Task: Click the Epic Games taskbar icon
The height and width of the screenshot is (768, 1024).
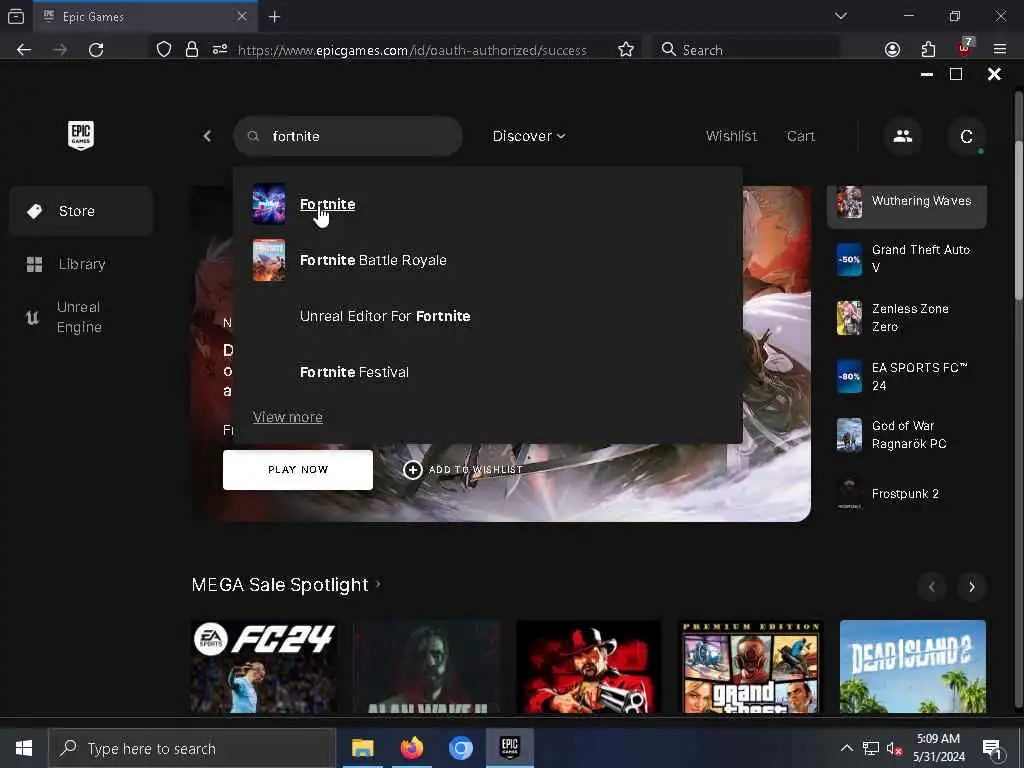Action: [509, 748]
